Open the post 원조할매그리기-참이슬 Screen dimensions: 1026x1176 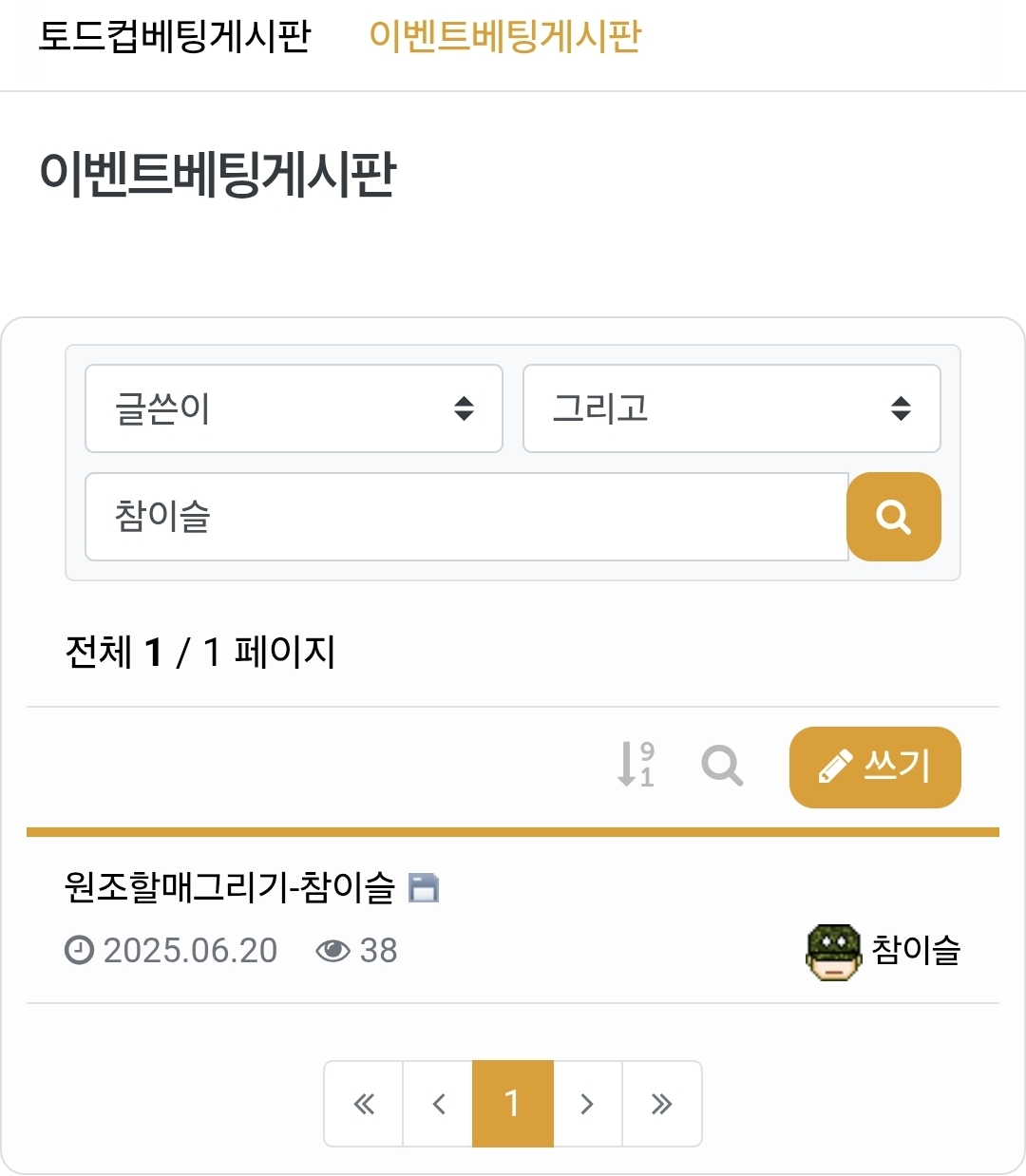pos(229,887)
